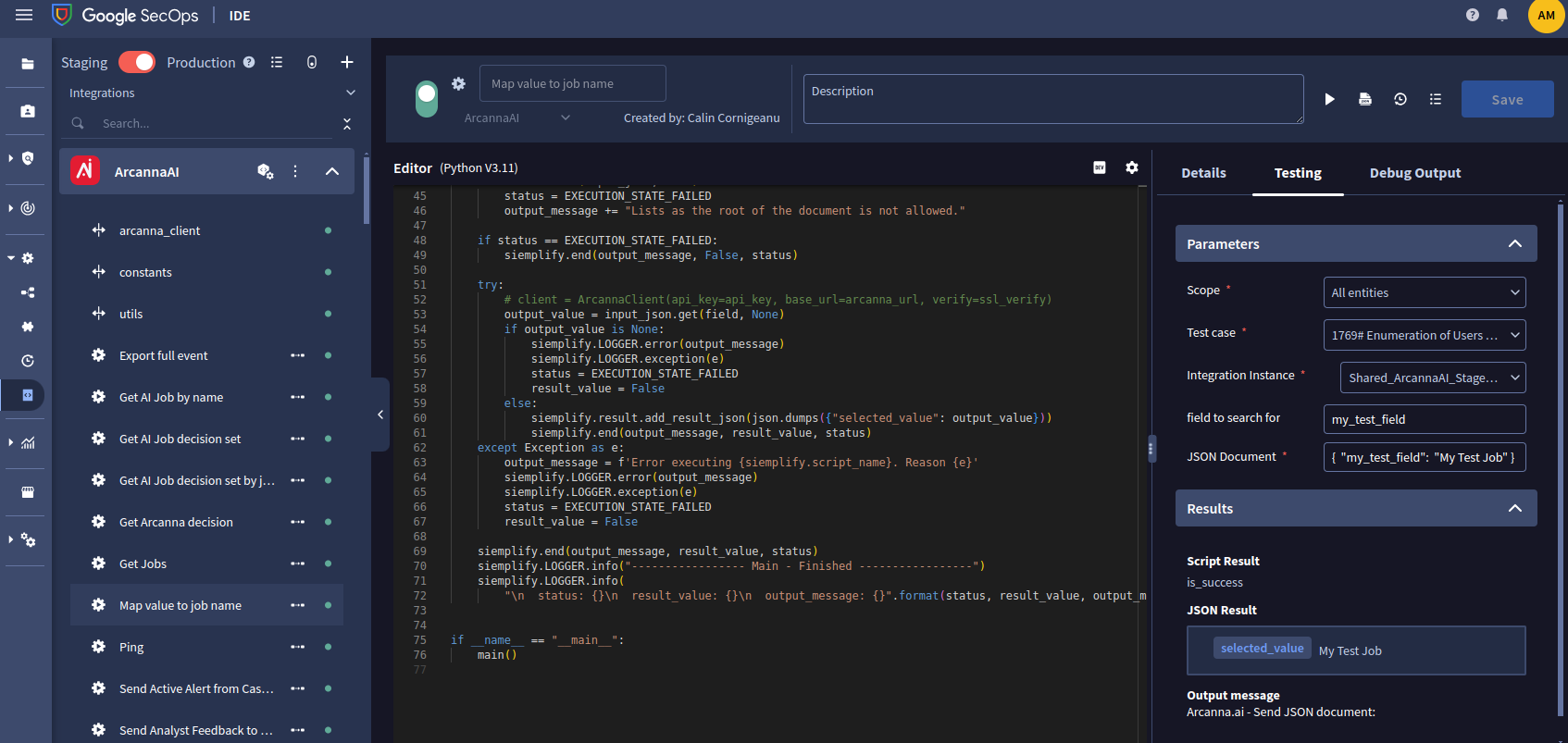Collapse the left panel with arrow handle
The height and width of the screenshot is (743, 1568).
(380, 415)
